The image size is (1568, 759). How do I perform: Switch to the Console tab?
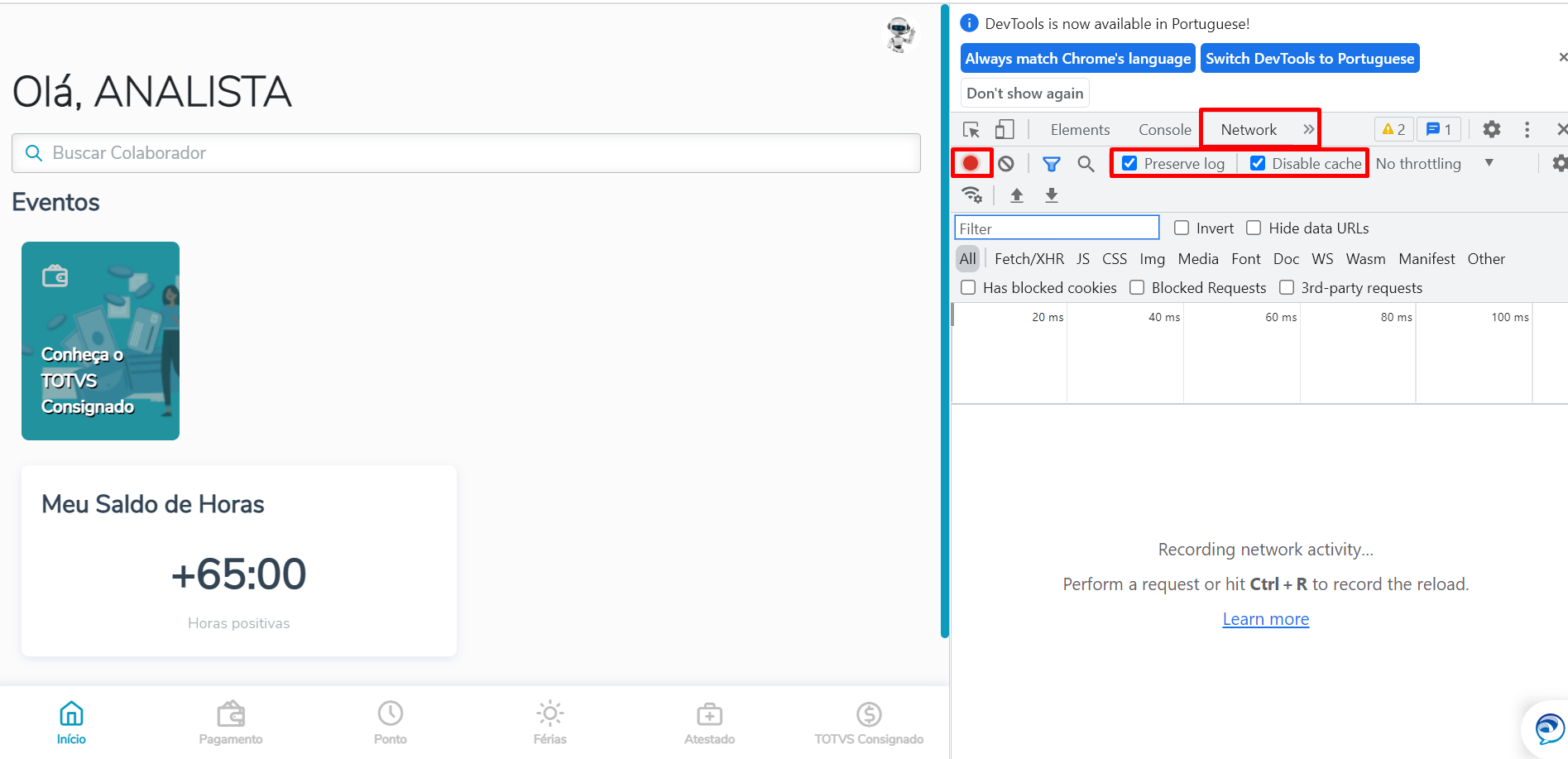tap(1164, 130)
